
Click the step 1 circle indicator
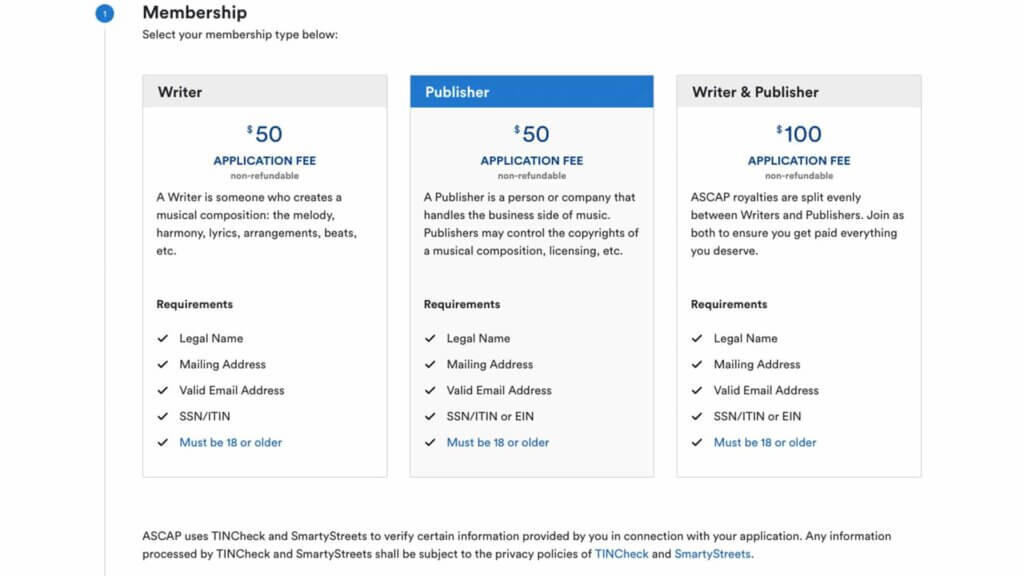click(106, 14)
